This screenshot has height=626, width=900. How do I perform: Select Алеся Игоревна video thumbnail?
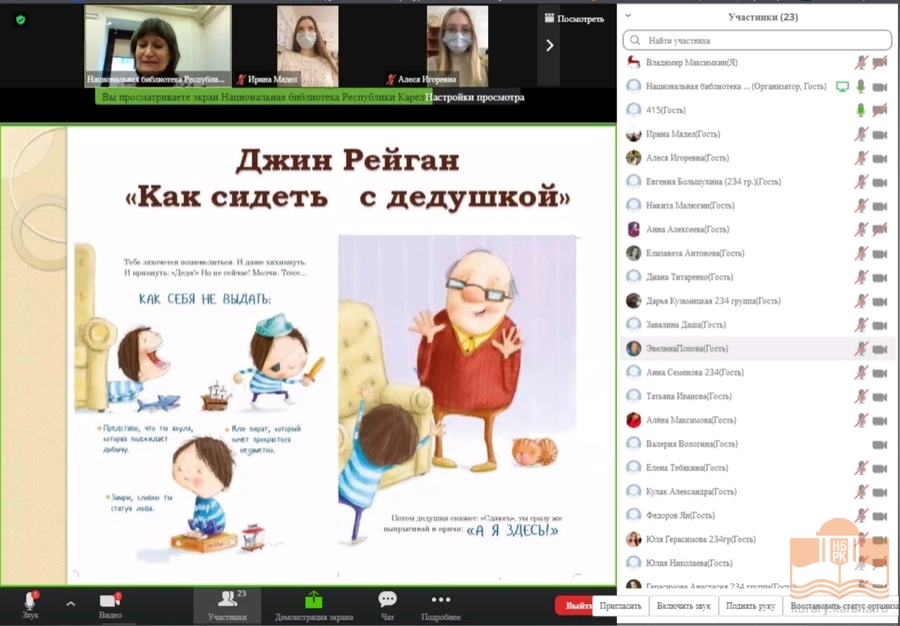tap(457, 46)
